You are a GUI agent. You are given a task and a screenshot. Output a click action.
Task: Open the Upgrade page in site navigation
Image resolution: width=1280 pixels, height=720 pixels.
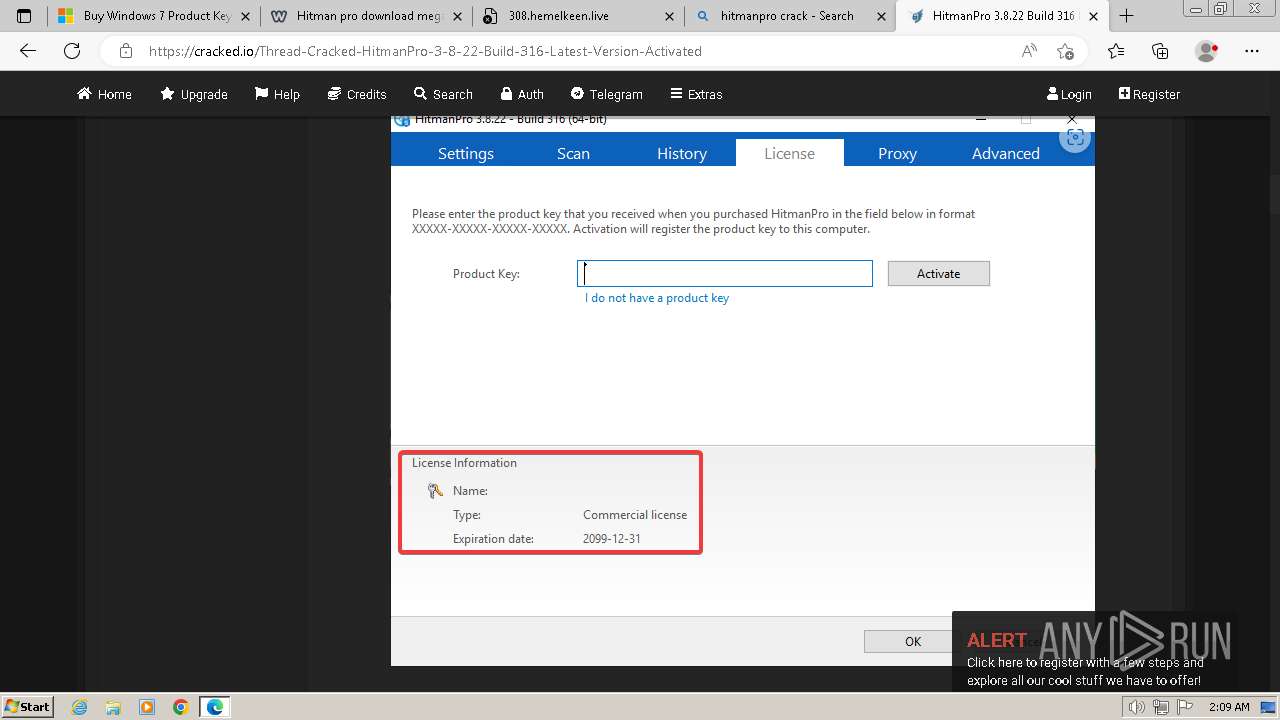tap(194, 94)
